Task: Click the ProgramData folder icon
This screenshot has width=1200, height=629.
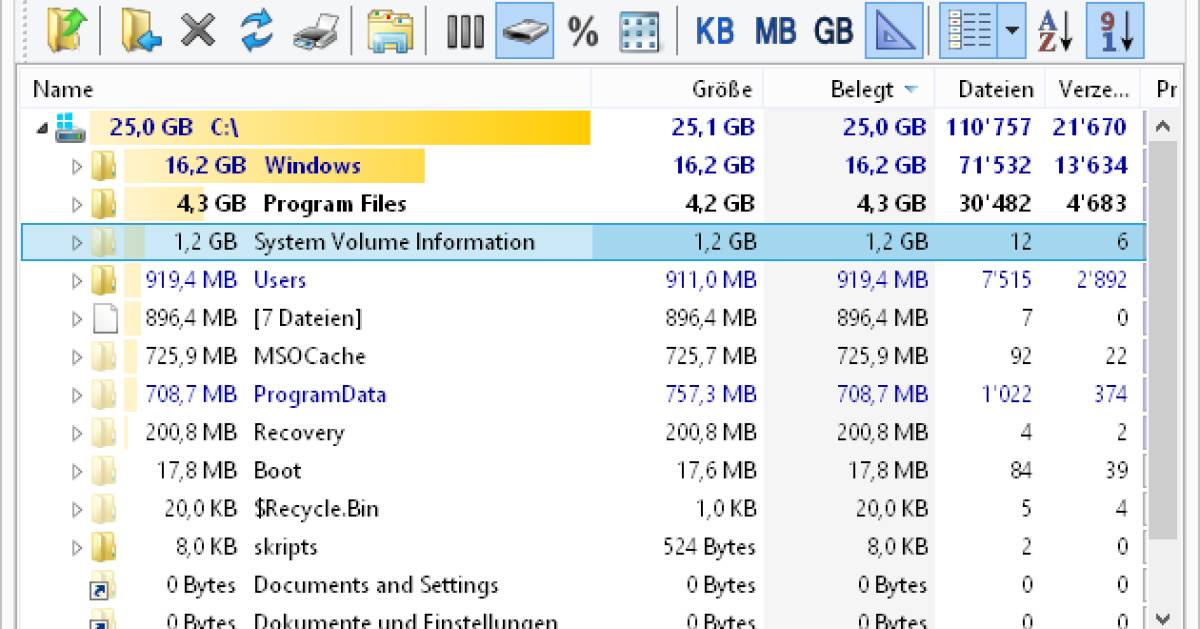Action: pyautogui.click(x=104, y=395)
